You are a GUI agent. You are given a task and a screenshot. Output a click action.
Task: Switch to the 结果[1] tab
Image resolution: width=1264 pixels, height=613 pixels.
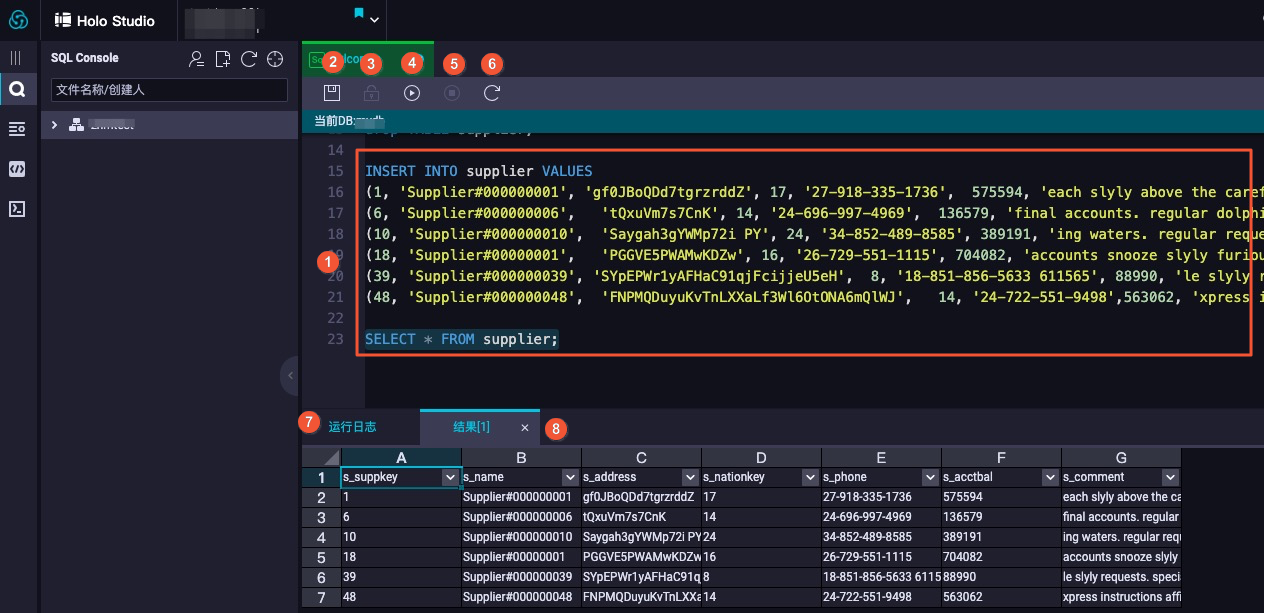[472, 427]
